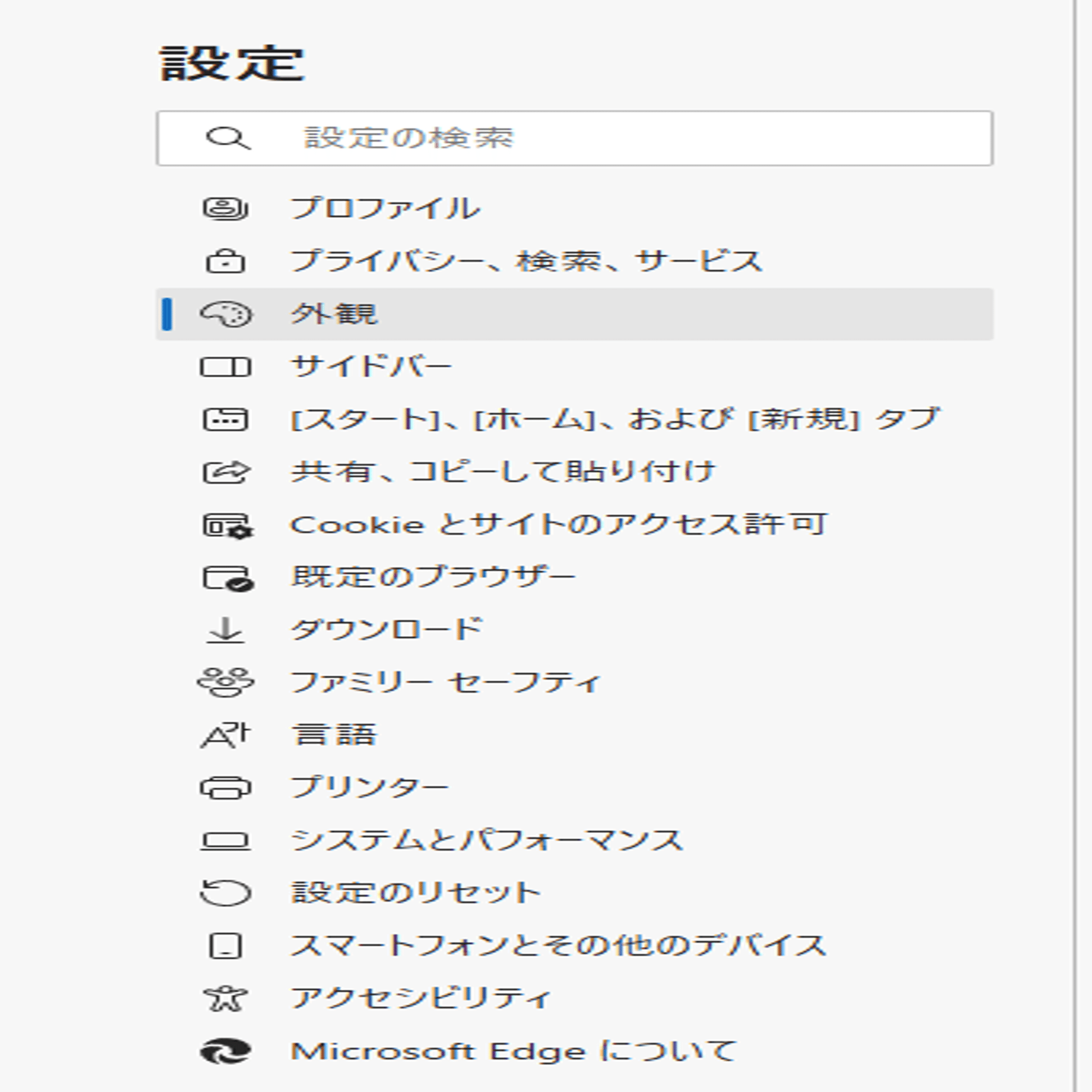Click the Microsoft Edge logo icon
The height and width of the screenshot is (1092, 1092).
point(225,1051)
